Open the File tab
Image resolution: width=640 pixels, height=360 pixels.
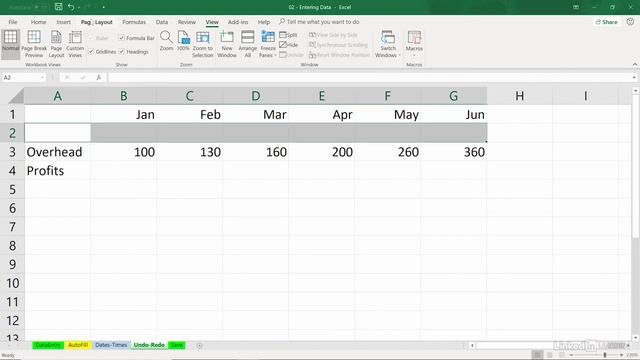coord(13,22)
